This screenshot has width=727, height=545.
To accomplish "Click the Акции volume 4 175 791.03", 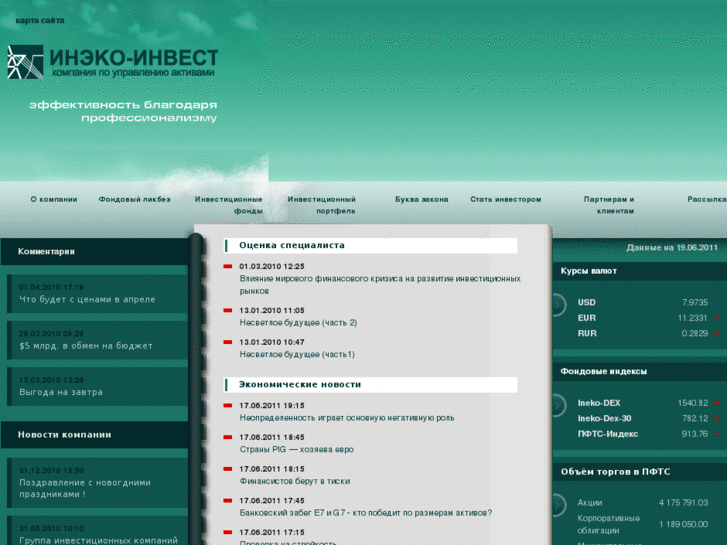I will coord(683,503).
